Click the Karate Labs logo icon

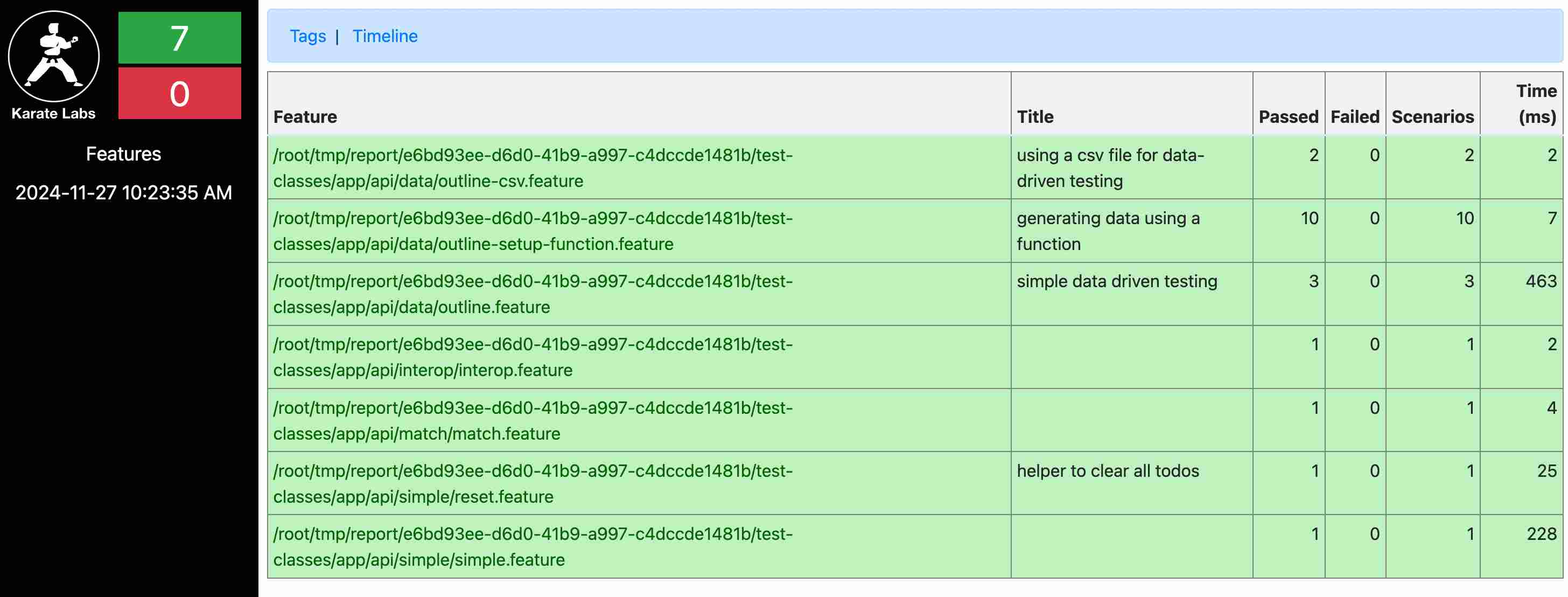tap(53, 56)
